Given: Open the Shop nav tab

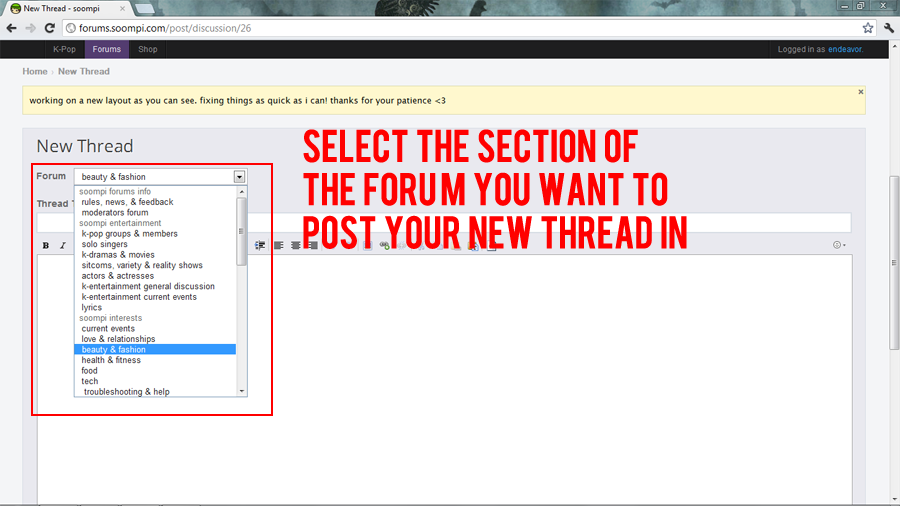Looking at the screenshot, I should pos(148,49).
